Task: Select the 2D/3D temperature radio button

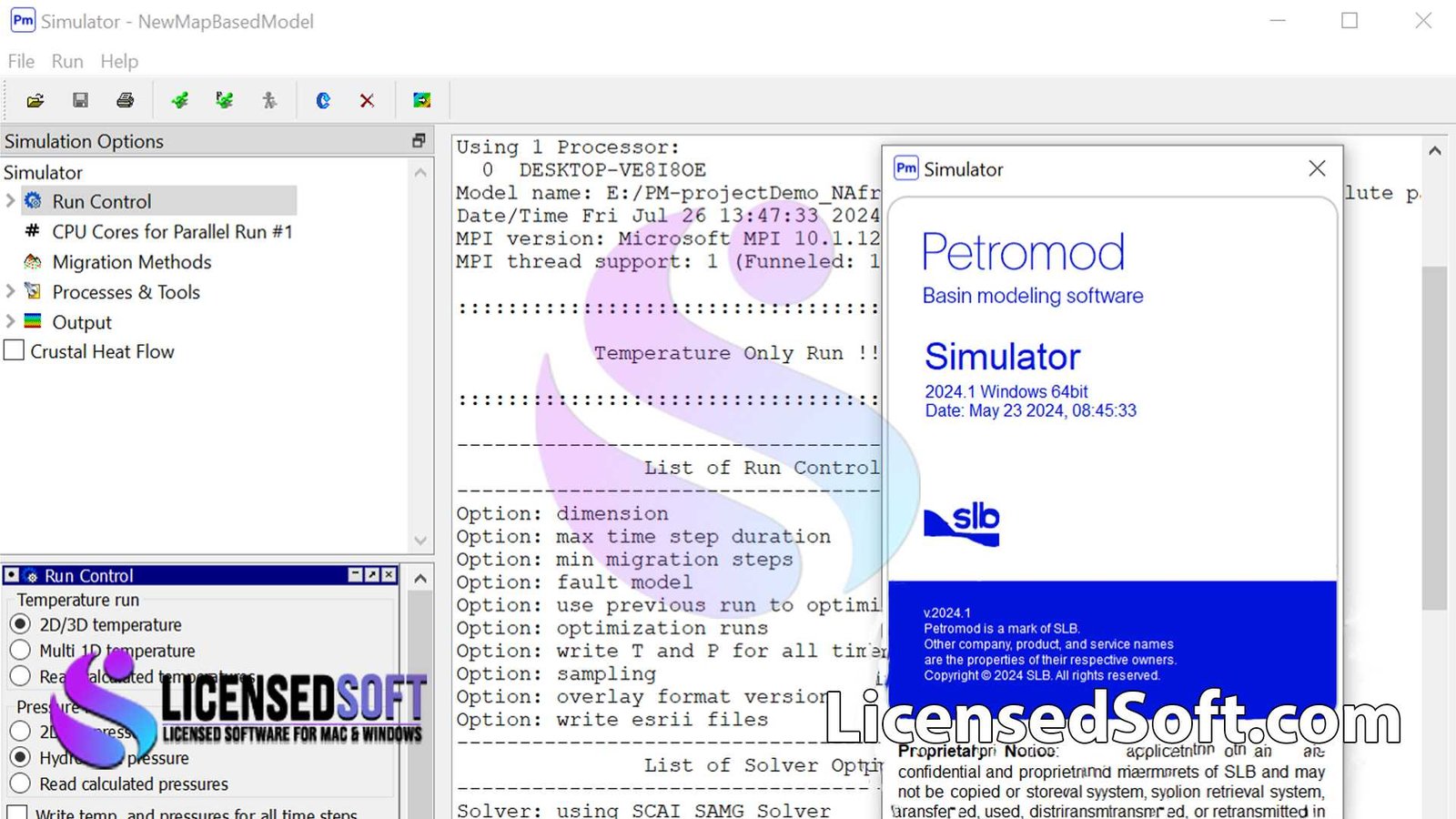Action: (20, 624)
